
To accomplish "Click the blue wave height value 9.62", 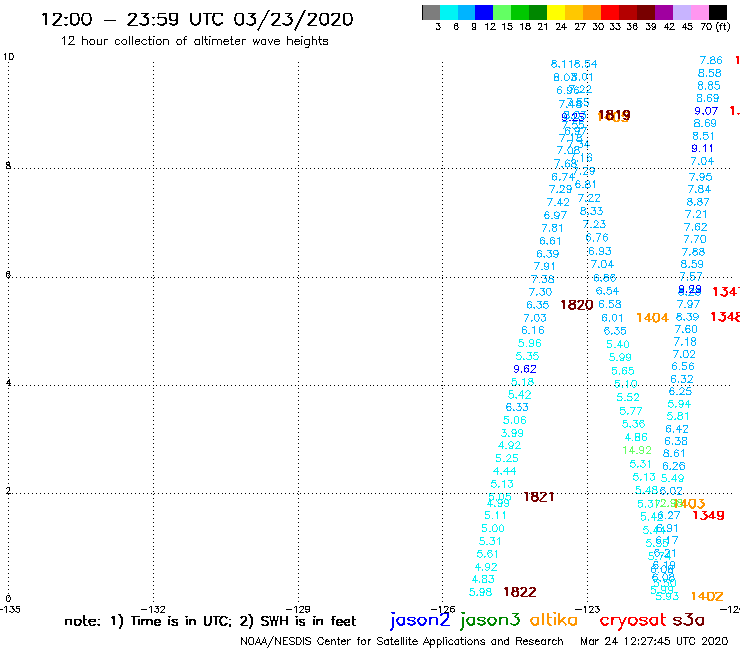I will pyautogui.click(x=525, y=369).
